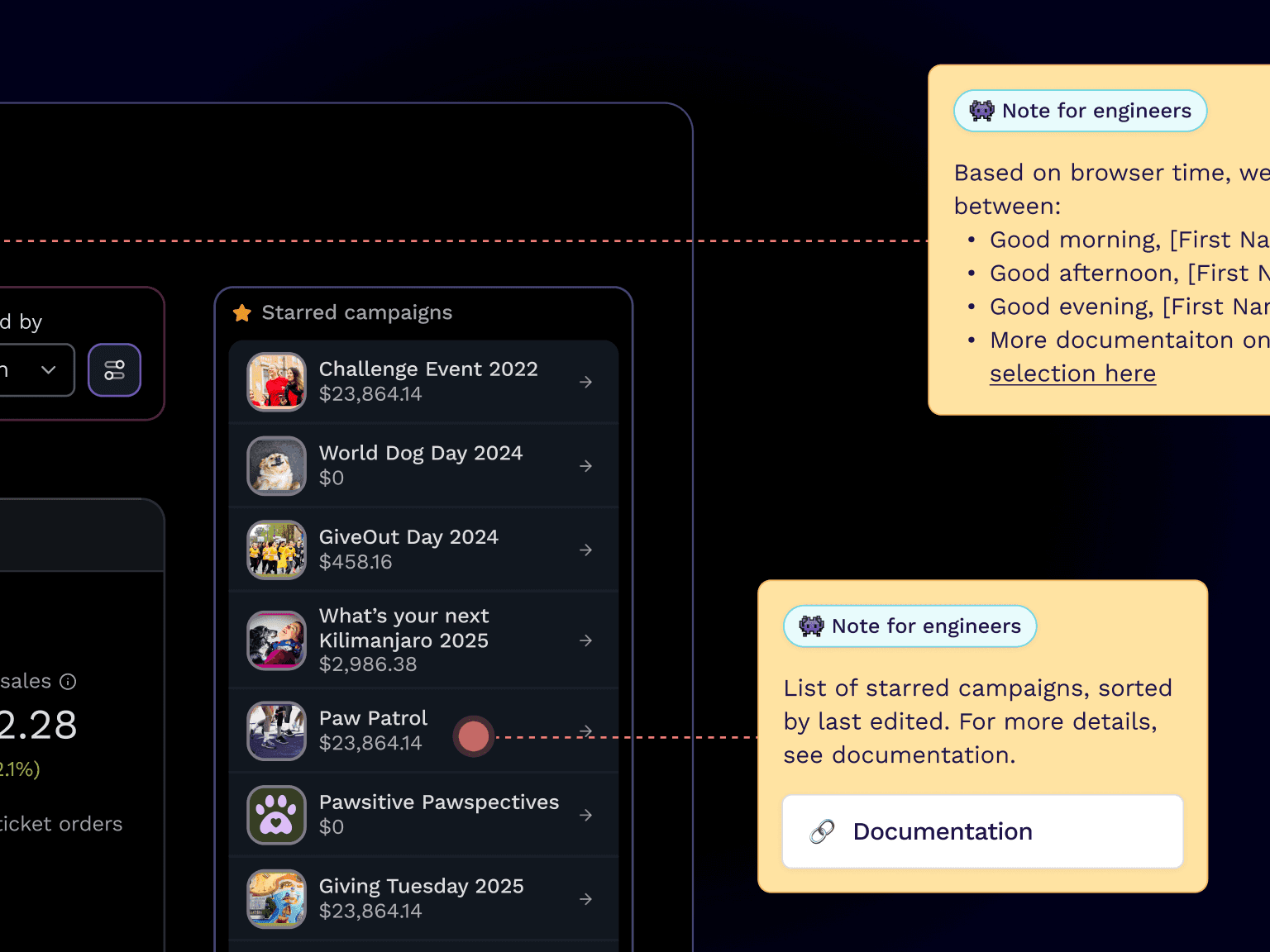This screenshot has width=1270, height=952.
Task: Open the arrow for Pawsitive Pawspectives
Action: pyautogui.click(x=585, y=815)
